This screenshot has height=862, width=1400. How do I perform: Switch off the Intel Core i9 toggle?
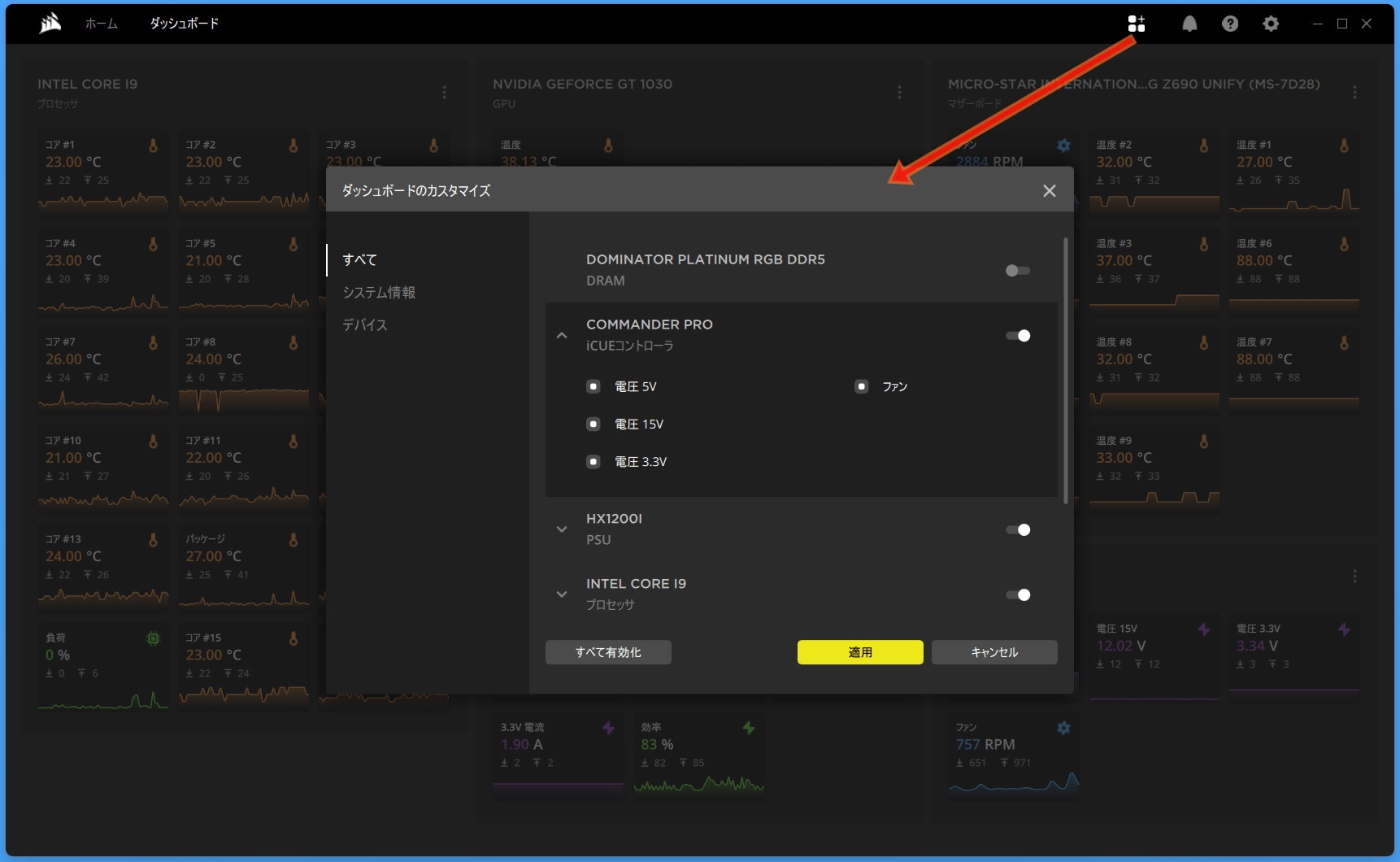click(1018, 595)
